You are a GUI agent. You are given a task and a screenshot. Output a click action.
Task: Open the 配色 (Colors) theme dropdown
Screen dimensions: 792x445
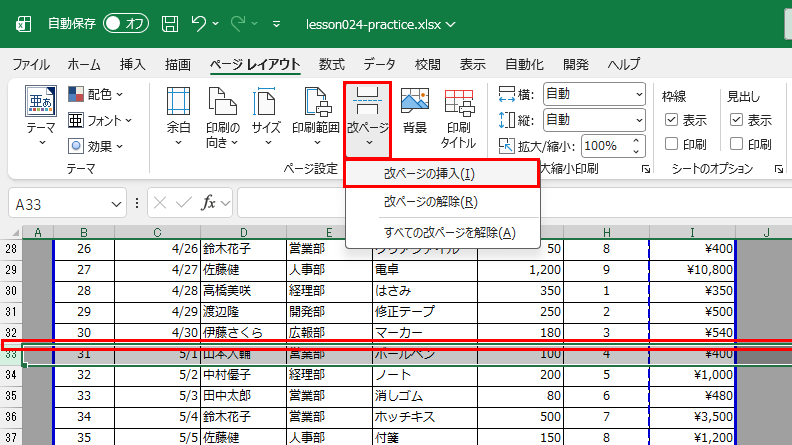pyautogui.click(x=96, y=94)
